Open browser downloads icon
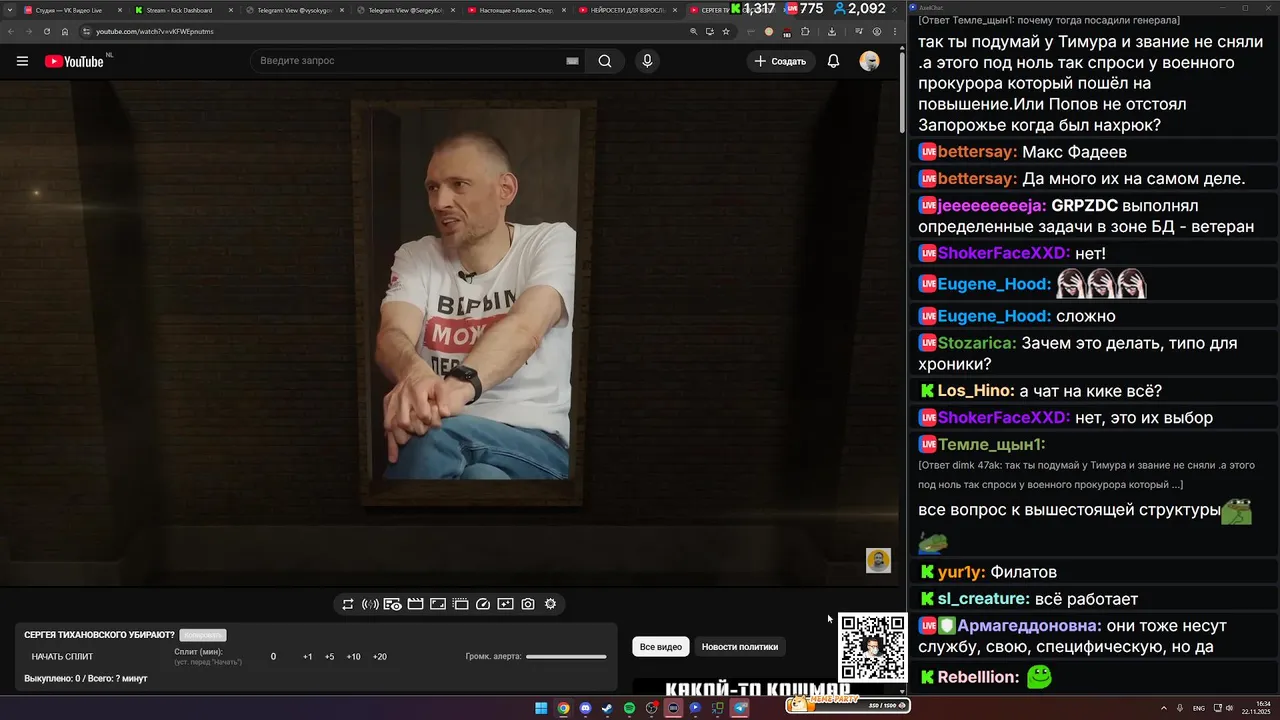 click(832, 31)
